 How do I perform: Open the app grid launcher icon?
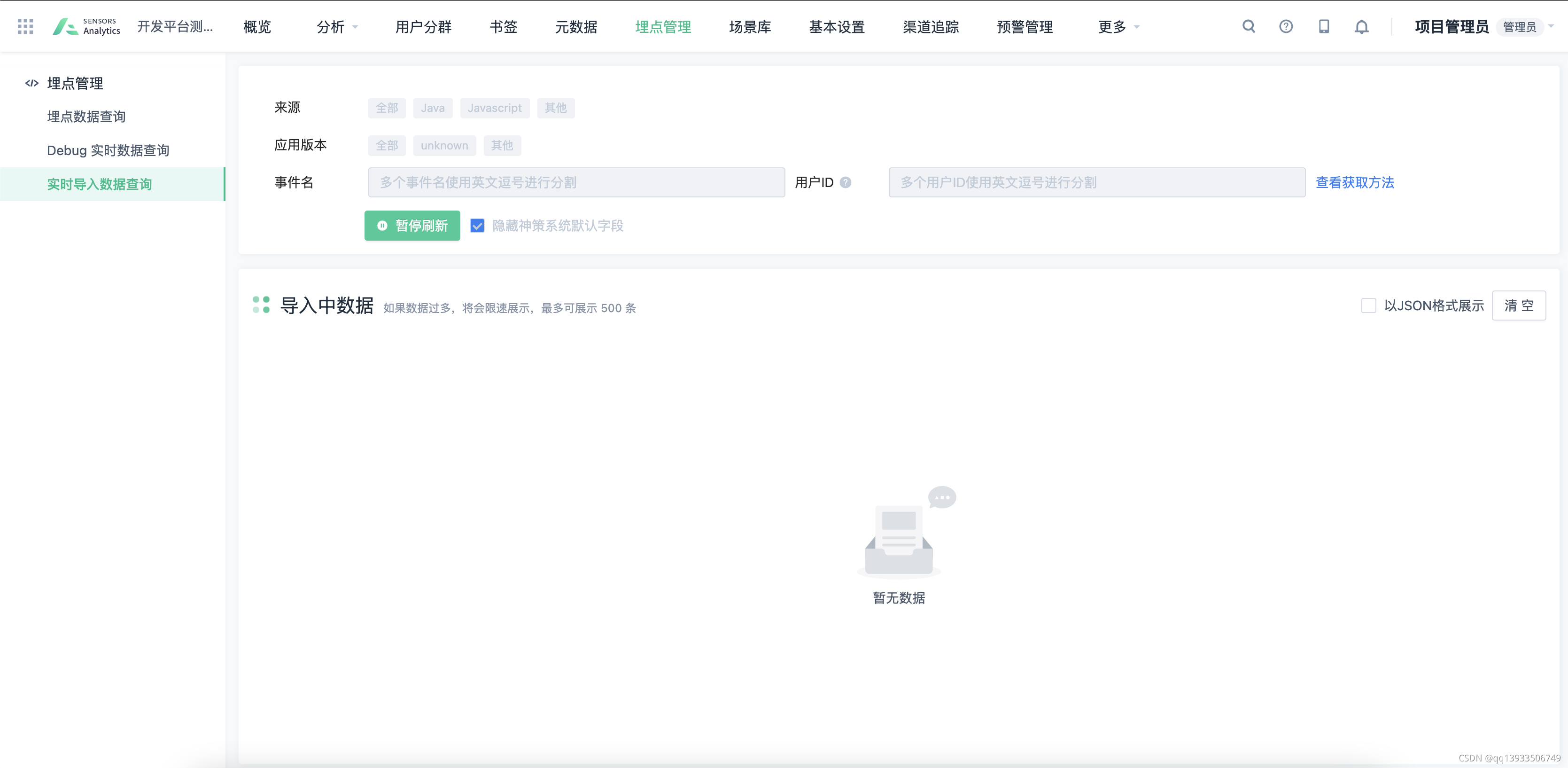(x=25, y=26)
